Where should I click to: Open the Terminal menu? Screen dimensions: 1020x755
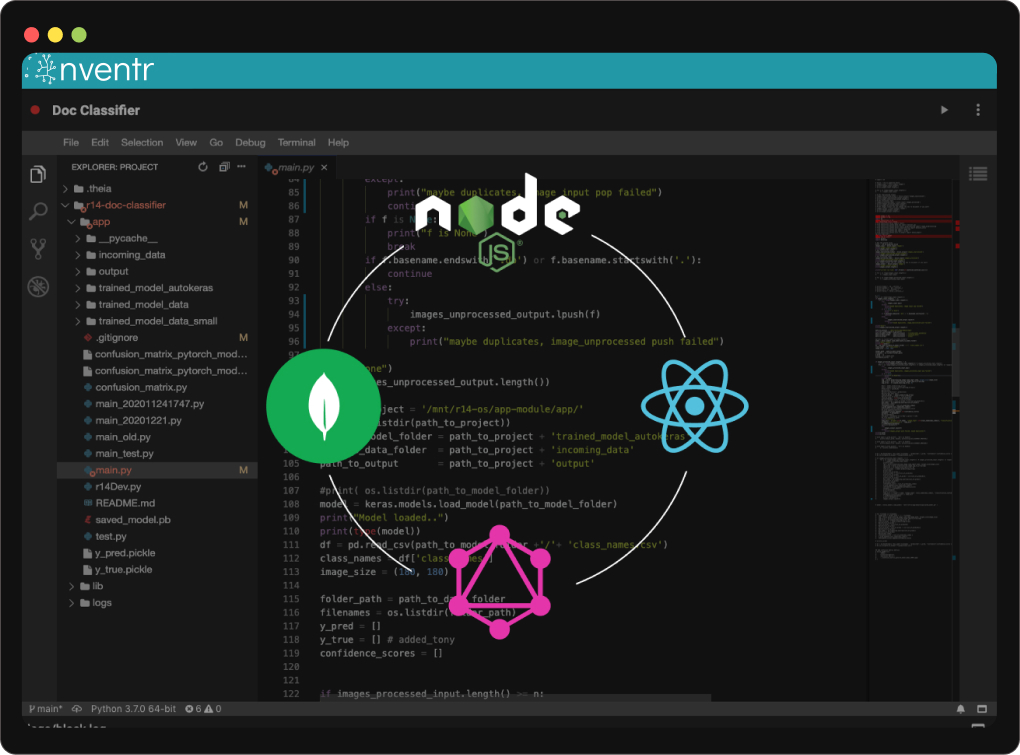point(297,142)
